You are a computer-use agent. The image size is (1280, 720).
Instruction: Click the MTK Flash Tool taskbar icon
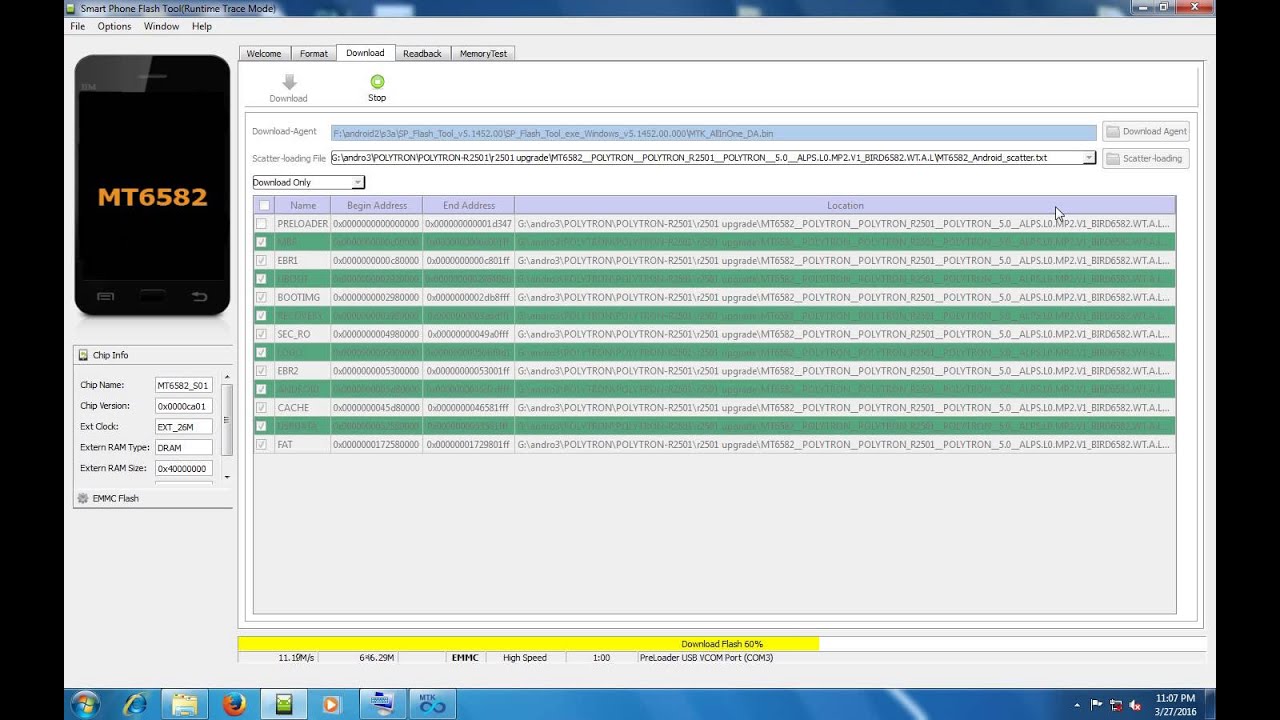[x=432, y=704]
